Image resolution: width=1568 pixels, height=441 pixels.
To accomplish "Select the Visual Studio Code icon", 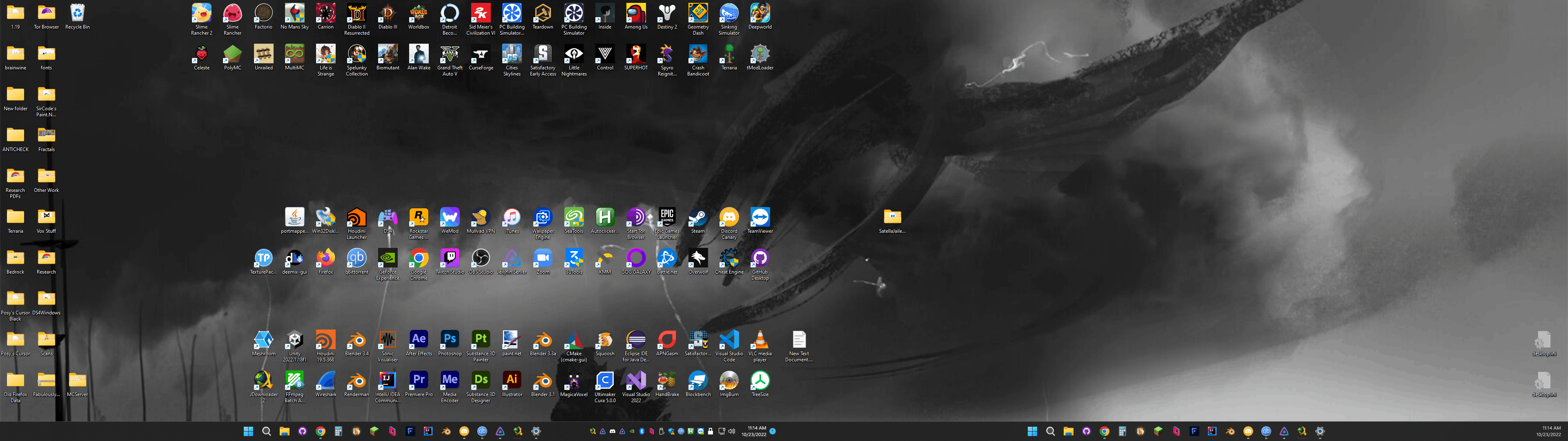I will tap(729, 345).
